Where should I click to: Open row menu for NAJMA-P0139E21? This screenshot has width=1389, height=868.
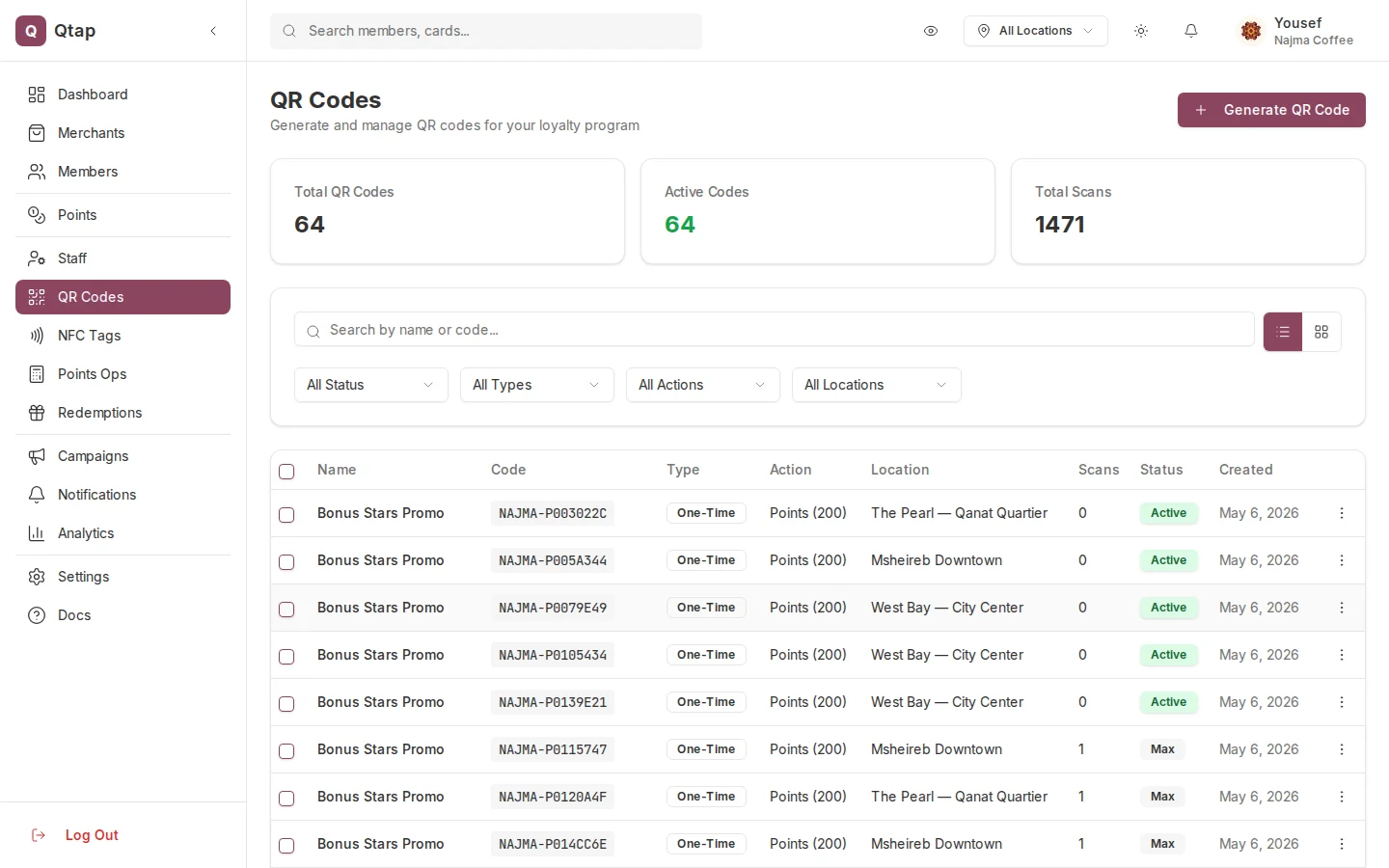(1342, 702)
